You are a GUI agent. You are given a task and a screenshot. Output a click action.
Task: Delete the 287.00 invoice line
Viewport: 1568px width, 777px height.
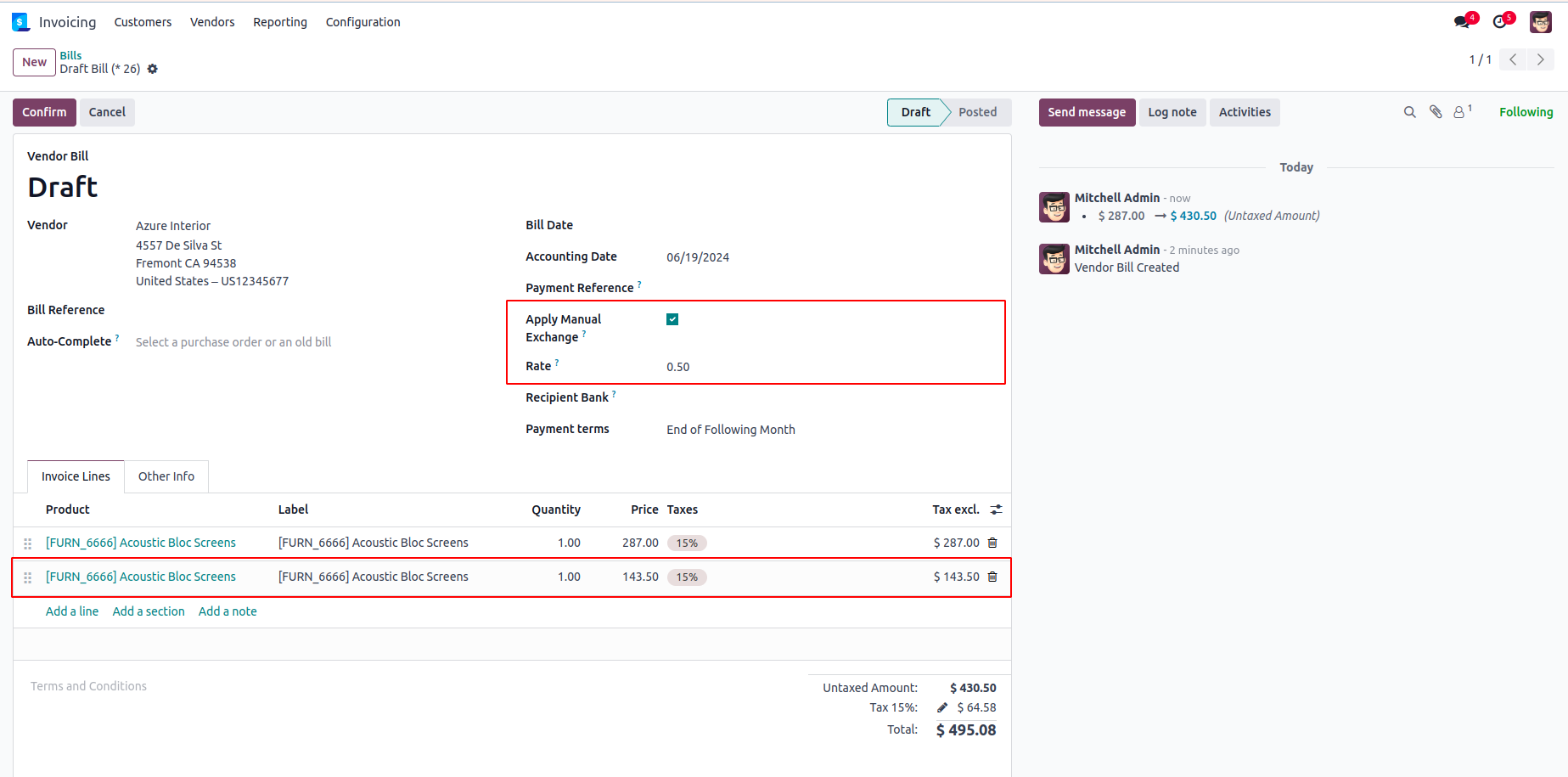click(992, 543)
